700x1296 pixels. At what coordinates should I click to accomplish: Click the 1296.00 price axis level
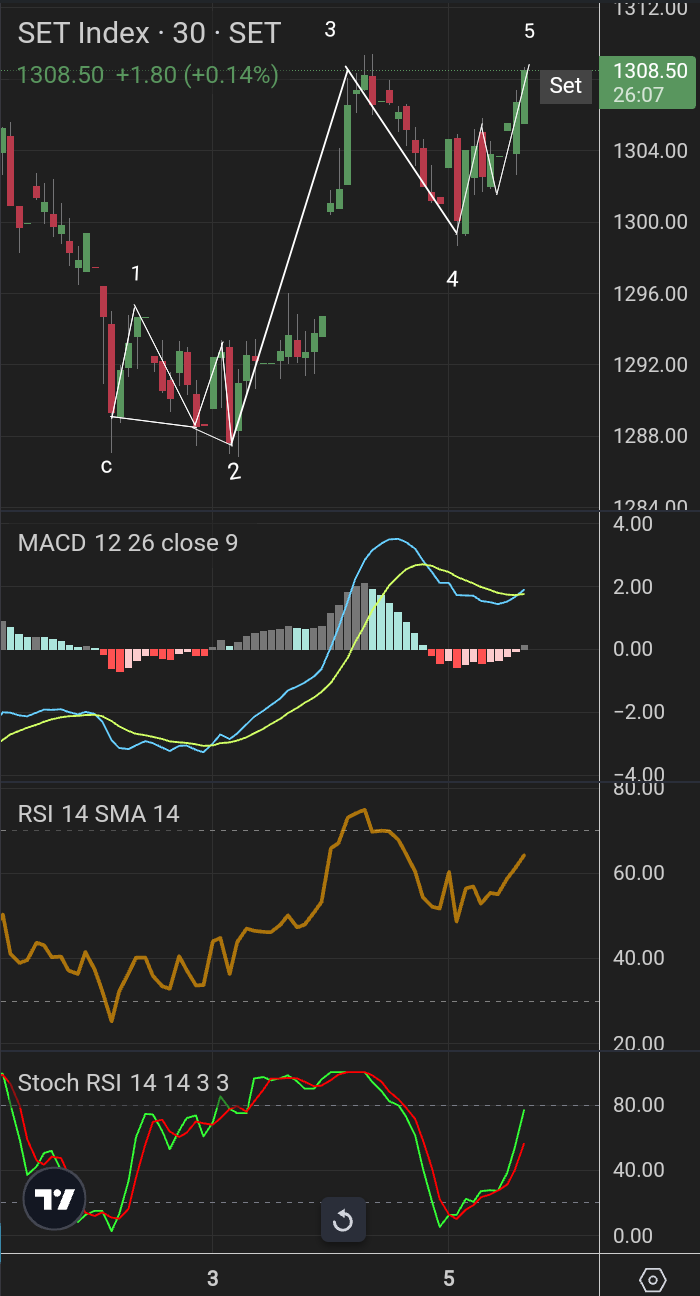tap(650, 294)
